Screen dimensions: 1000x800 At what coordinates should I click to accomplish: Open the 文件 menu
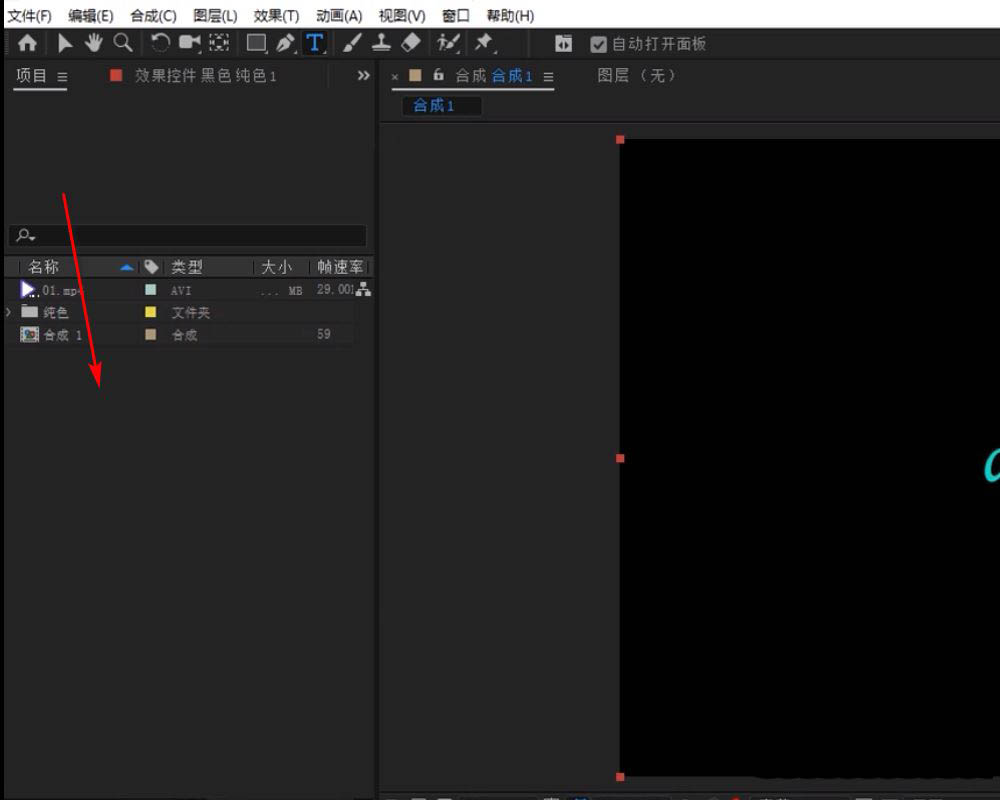pos(28,15)
